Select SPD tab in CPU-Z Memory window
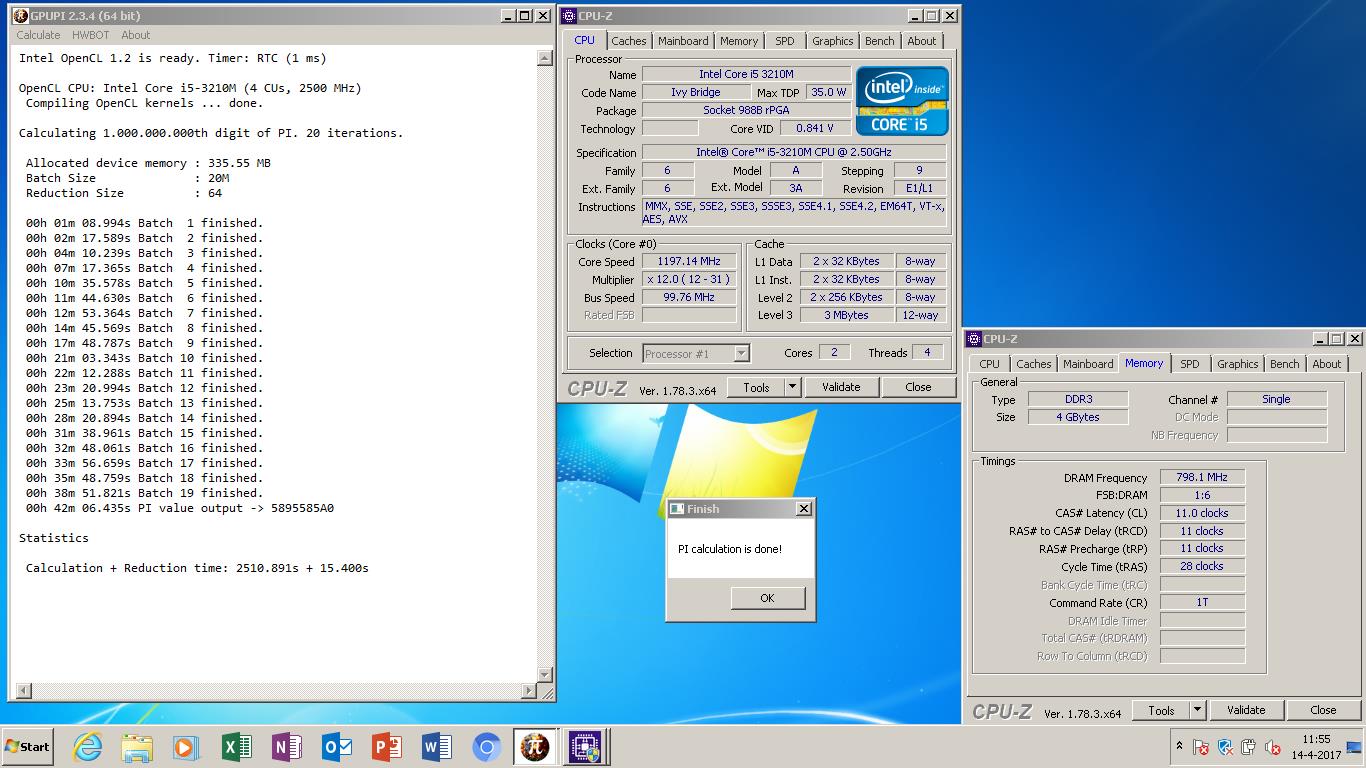 (1189, 364)
